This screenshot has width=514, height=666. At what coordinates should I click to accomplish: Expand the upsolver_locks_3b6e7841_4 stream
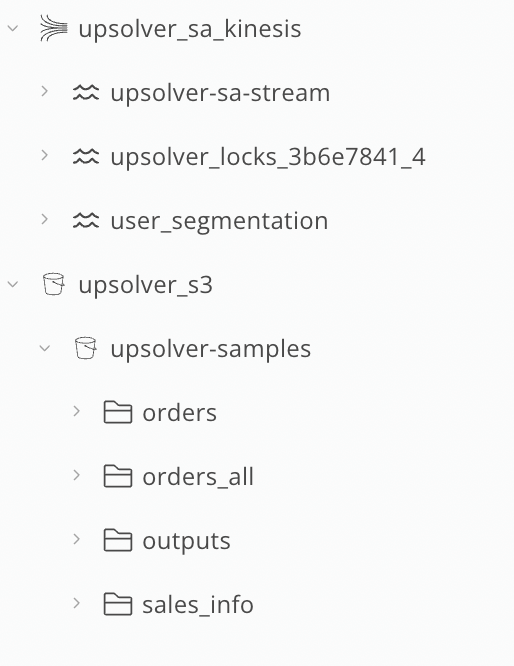(45, 155)
